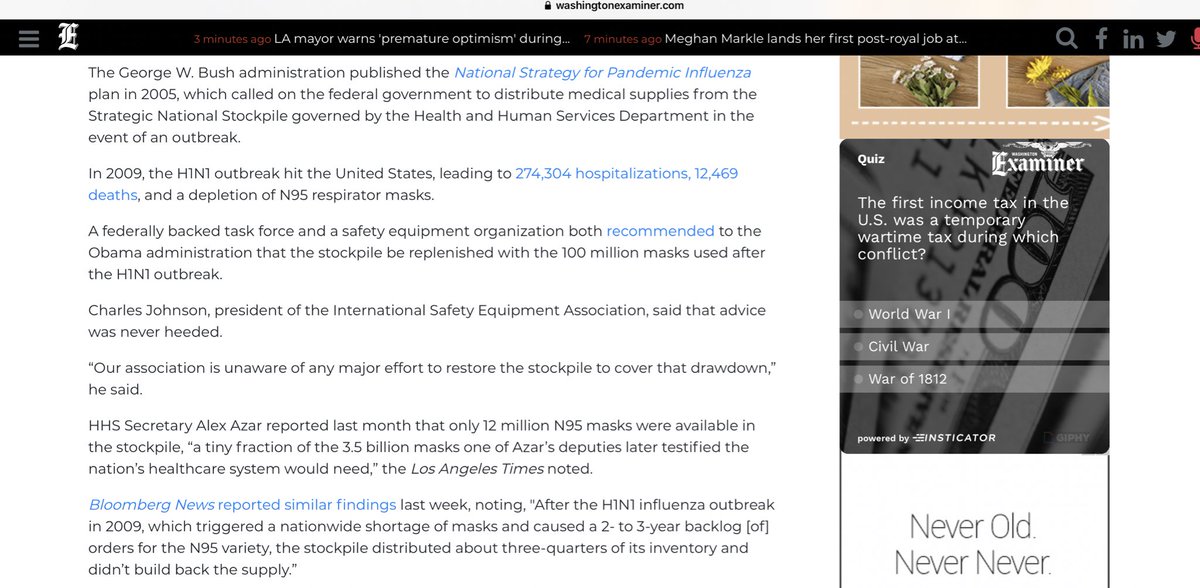
Task: Open the Twitter bird icon in header
Action: point(1166,39)
